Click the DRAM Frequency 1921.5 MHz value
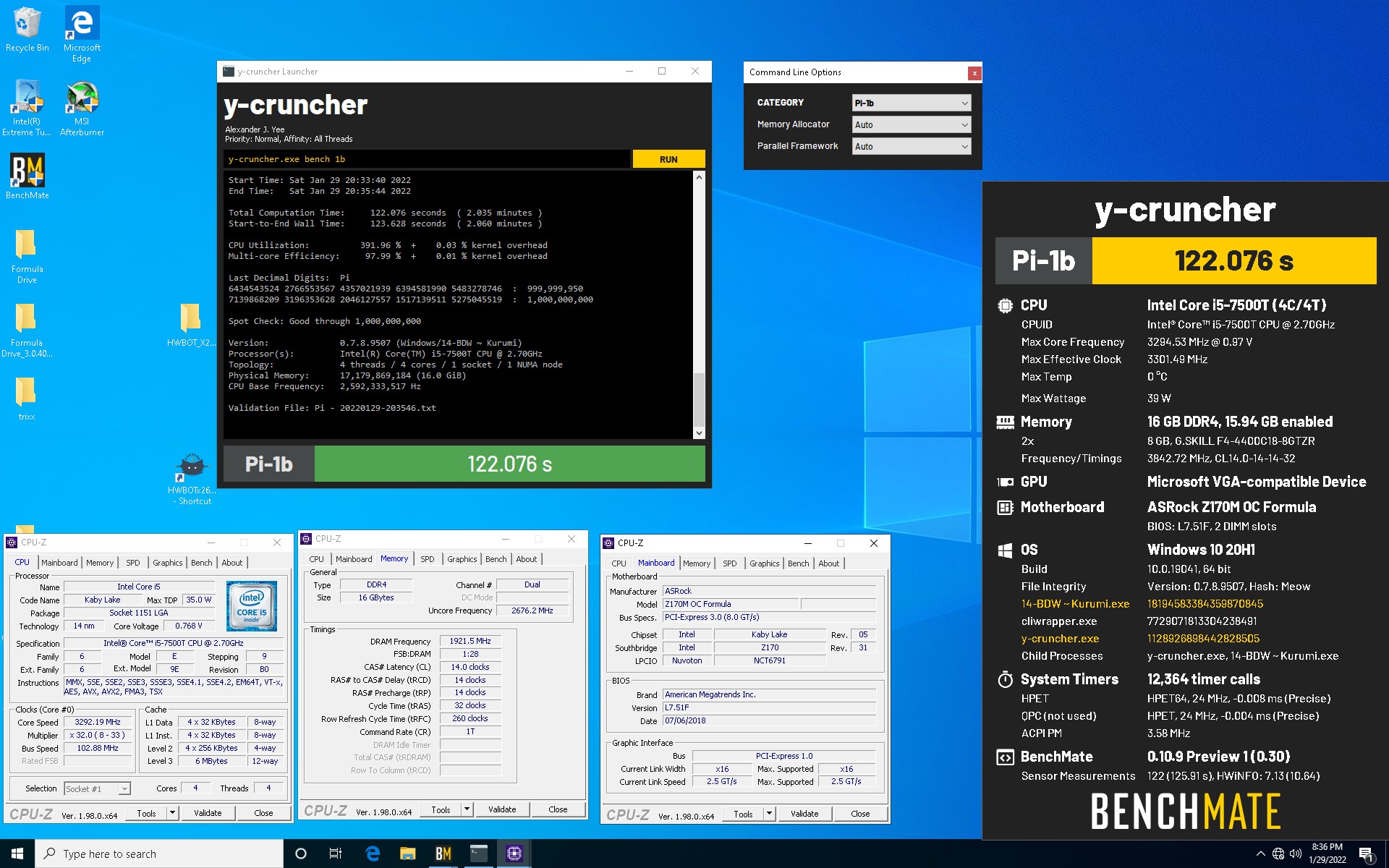This screenshot has width=1389, height=868. coord(470,641)
